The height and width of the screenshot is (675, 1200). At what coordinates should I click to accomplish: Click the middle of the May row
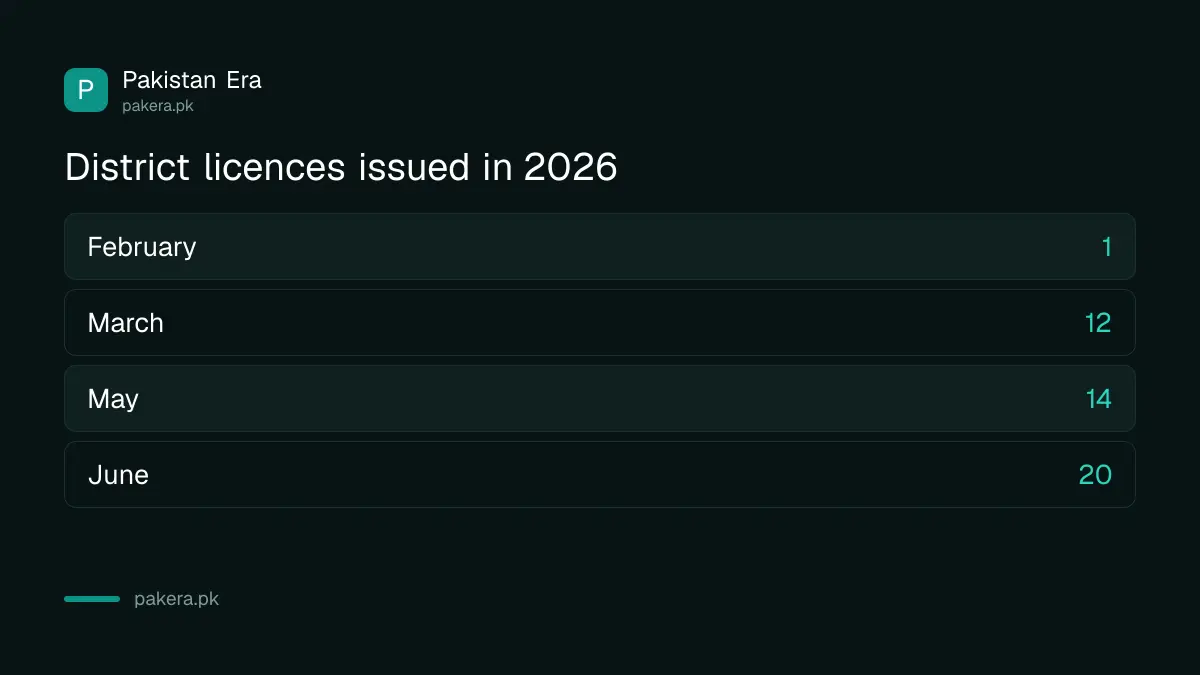[600, 398]
